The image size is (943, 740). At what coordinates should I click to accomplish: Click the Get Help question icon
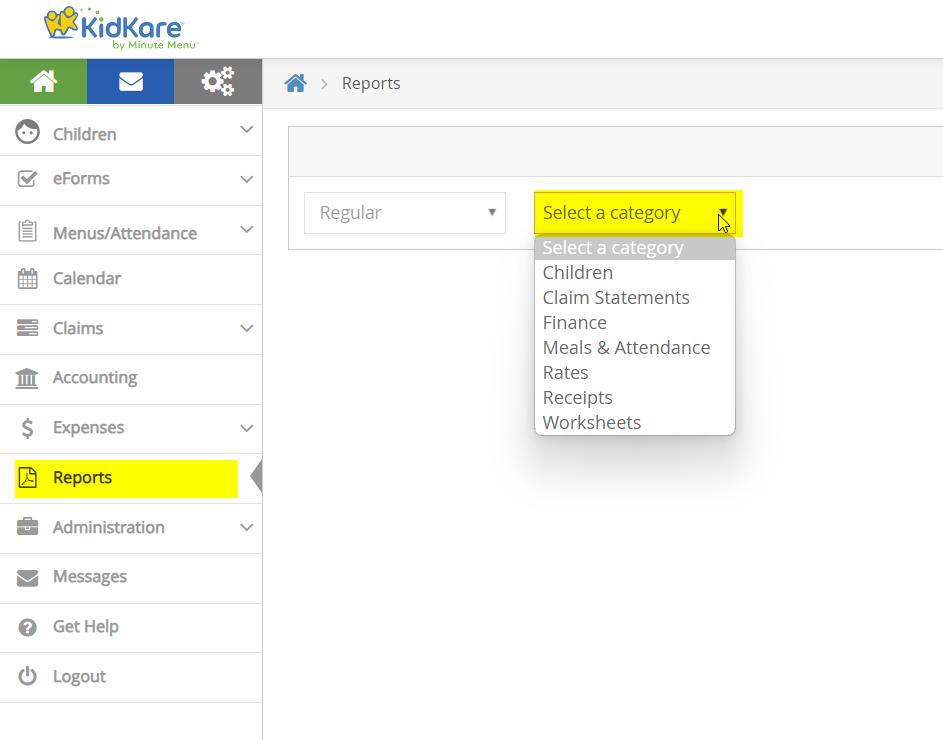click(x=28, y=627)
